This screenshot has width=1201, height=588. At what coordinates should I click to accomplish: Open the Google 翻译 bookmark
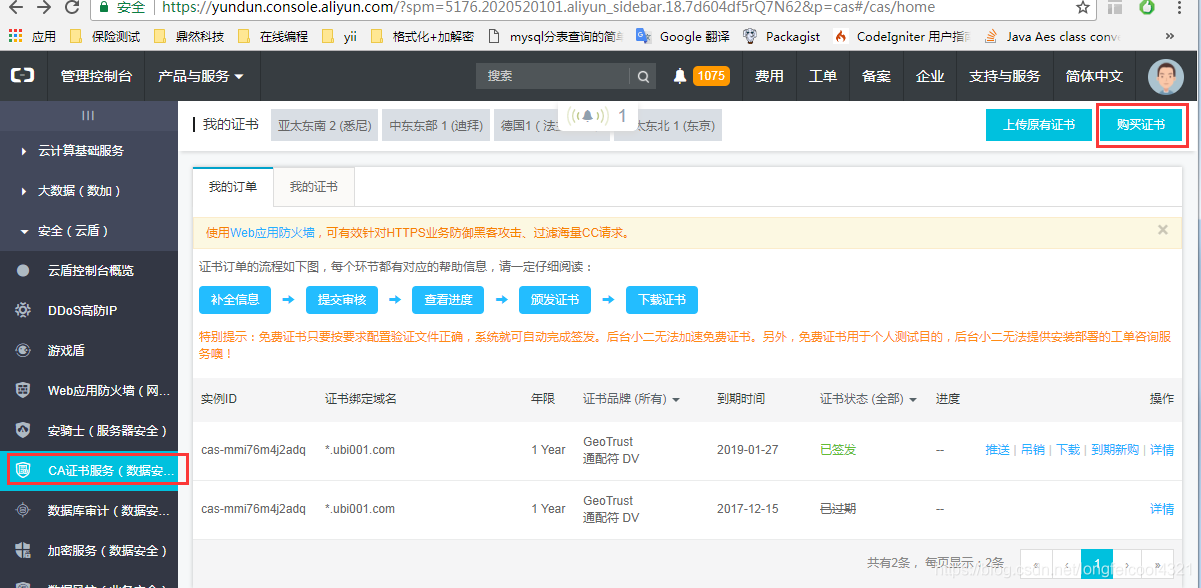point(683,36)
